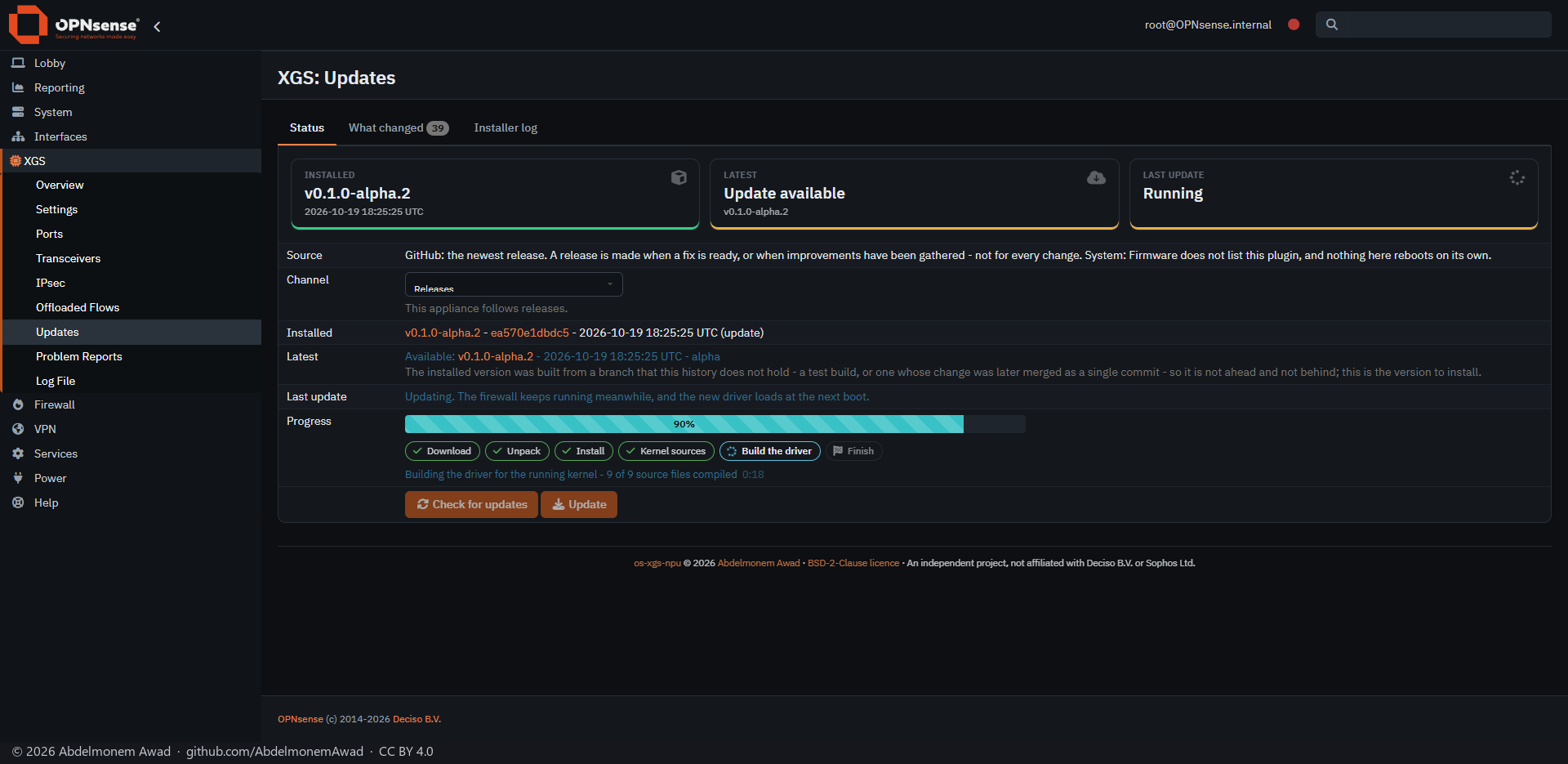
Task: Click the Help lifebuoy icon
Action: click(18, 503)
